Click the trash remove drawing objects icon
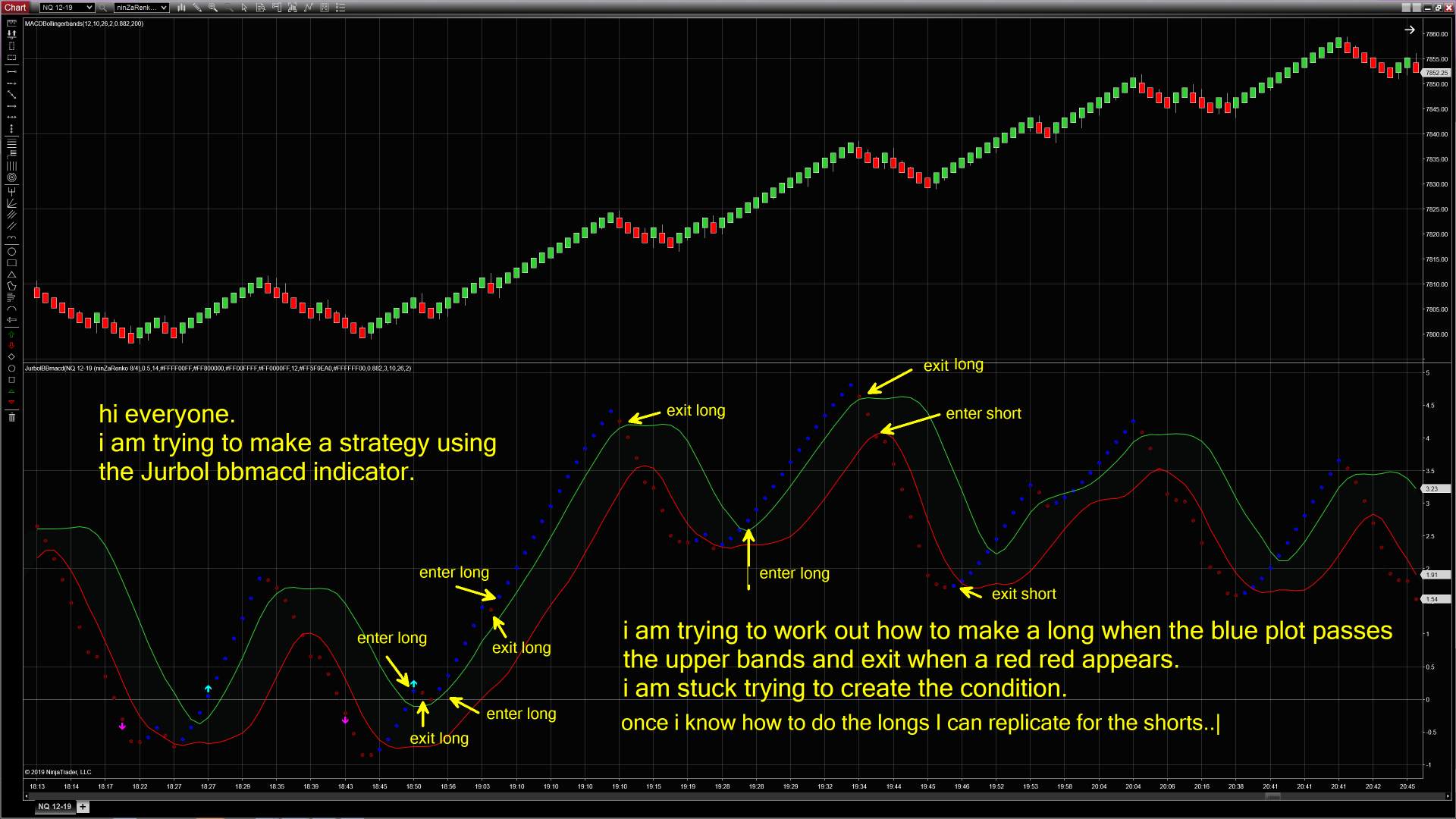The image size is (1456, 819). [x=11, y=417]
